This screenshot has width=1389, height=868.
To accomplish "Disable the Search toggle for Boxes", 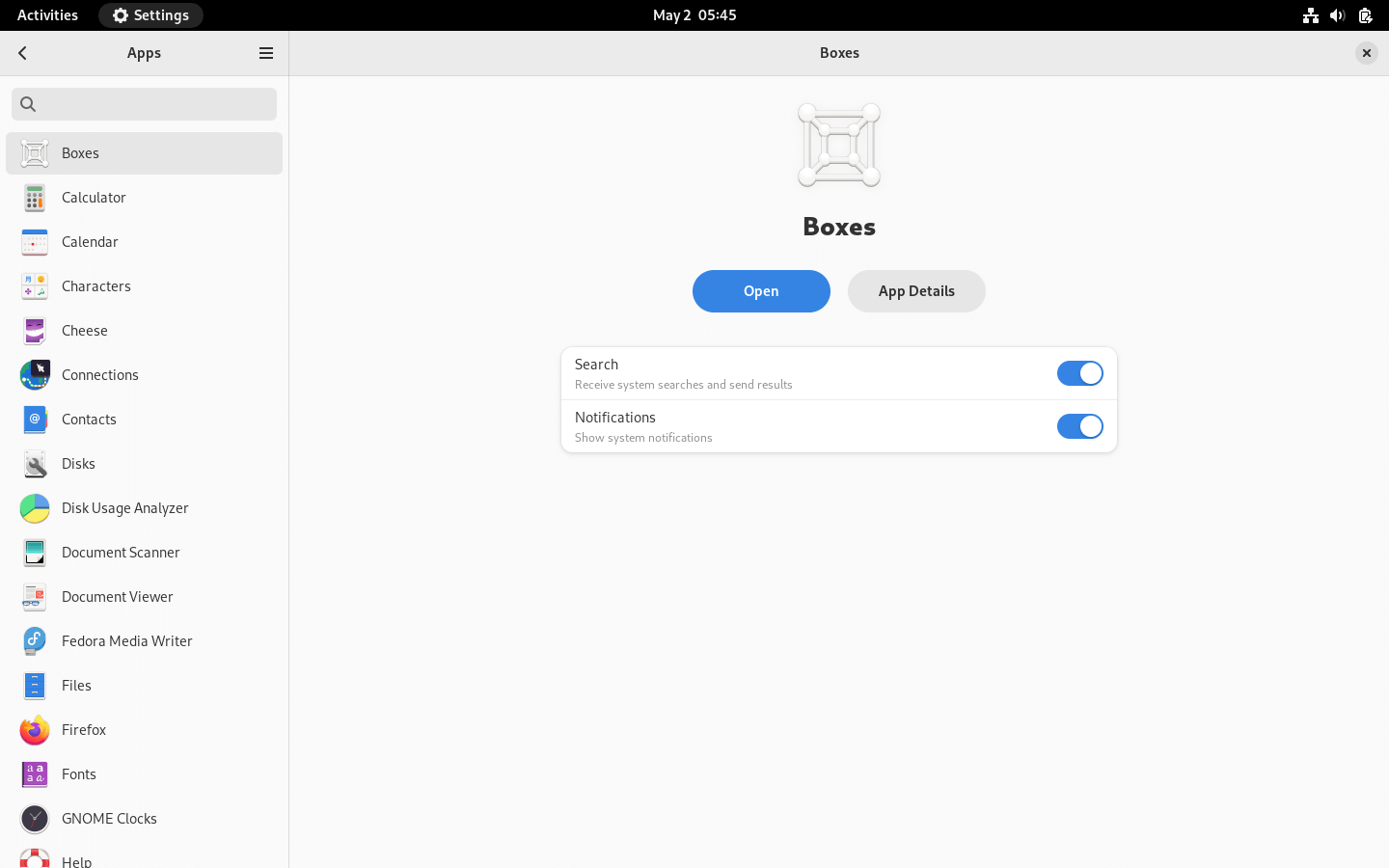I will click(x=1079, y=373).
